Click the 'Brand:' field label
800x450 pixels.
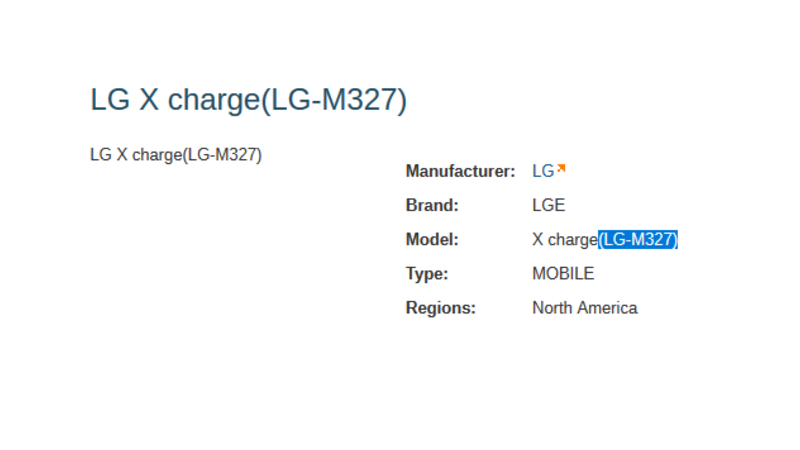point(432,205)
